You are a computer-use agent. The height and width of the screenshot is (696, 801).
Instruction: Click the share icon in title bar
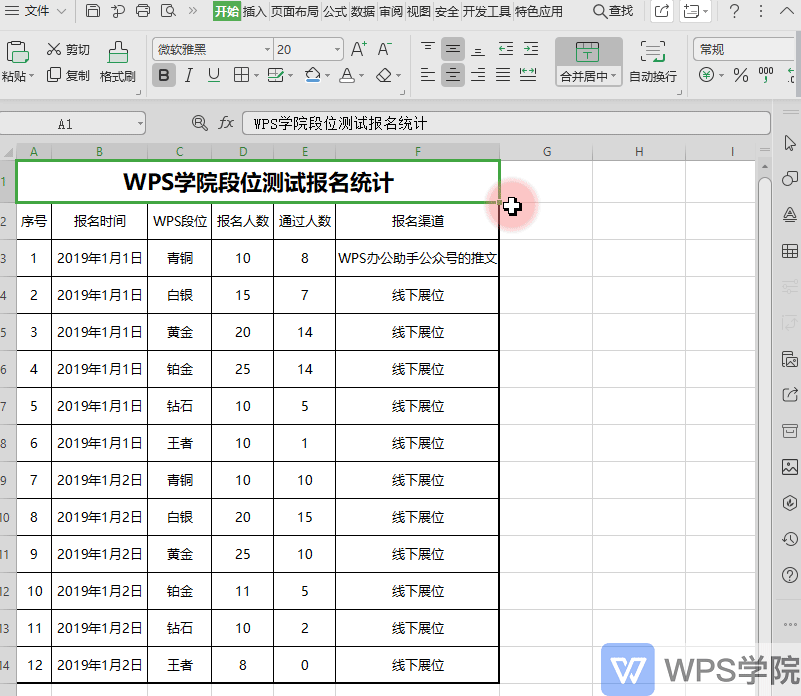pos(662,11)
